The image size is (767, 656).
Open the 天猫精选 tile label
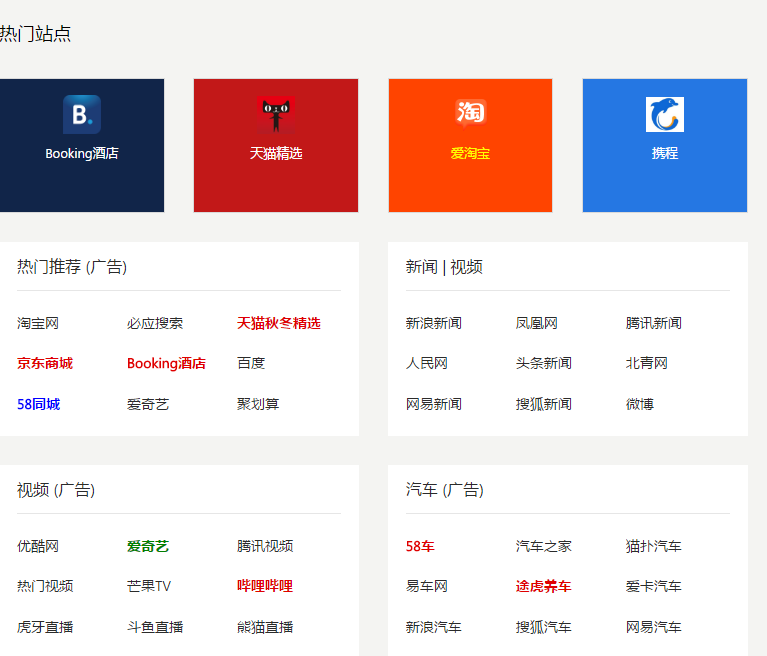pos(276,154)
